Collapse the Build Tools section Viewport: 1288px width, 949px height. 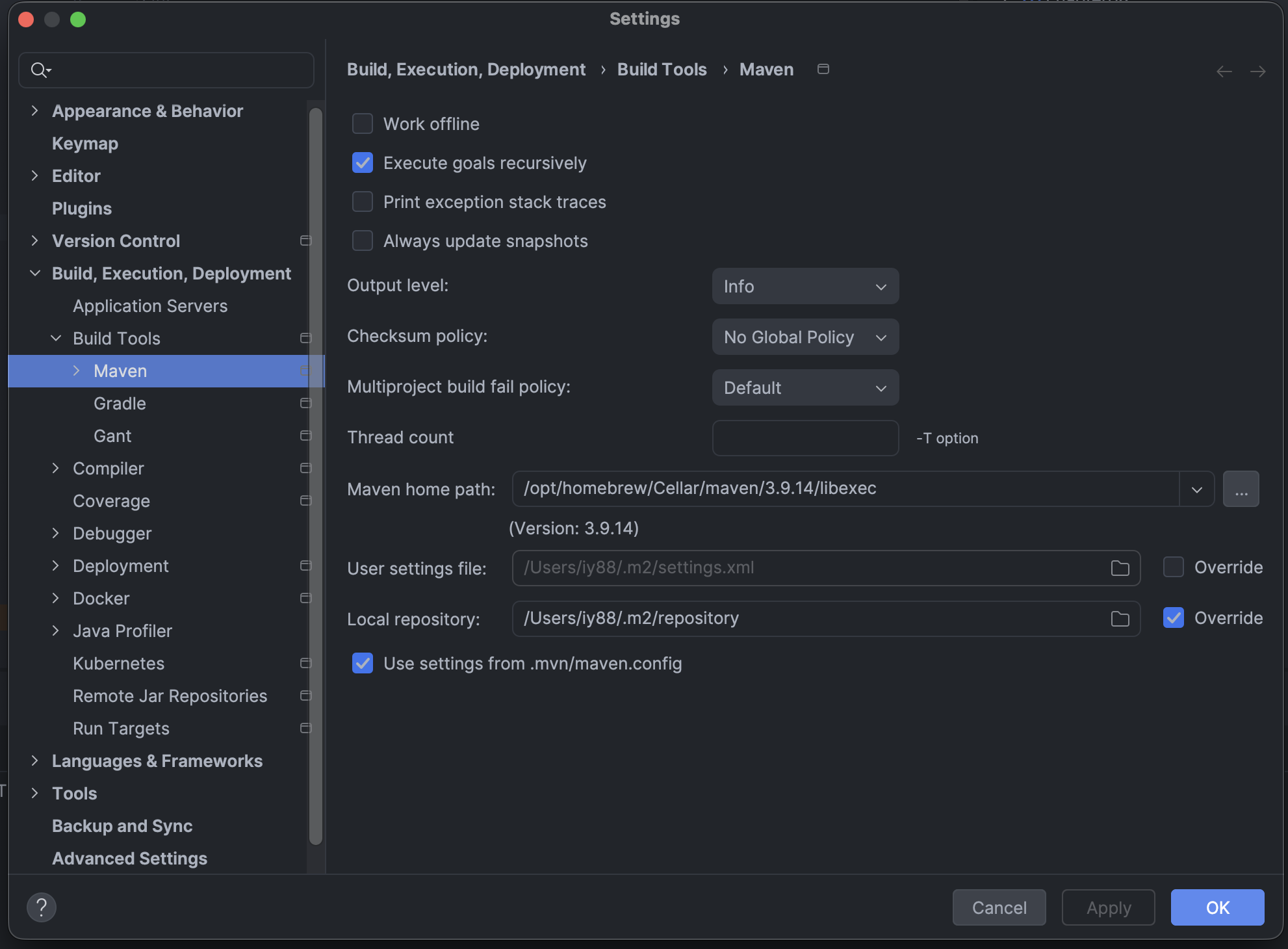click(x=55, y=338)
